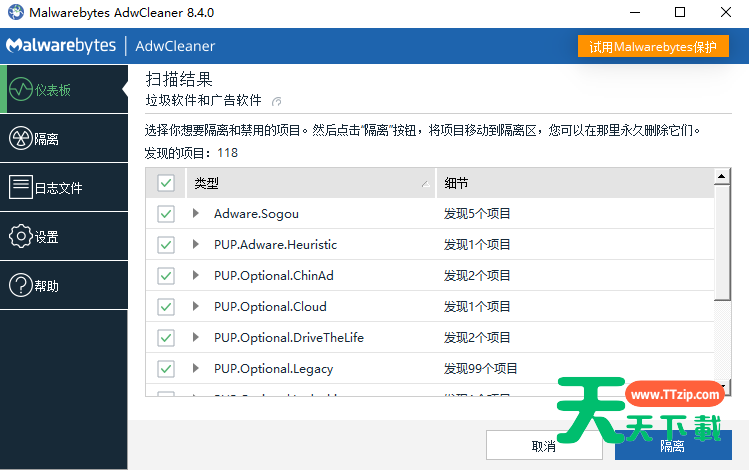The height and width of the screenshot is (470, 749).
Task: Uncheck the PUP.Optional.ChinAd checkbox
Action: point(166,276)
